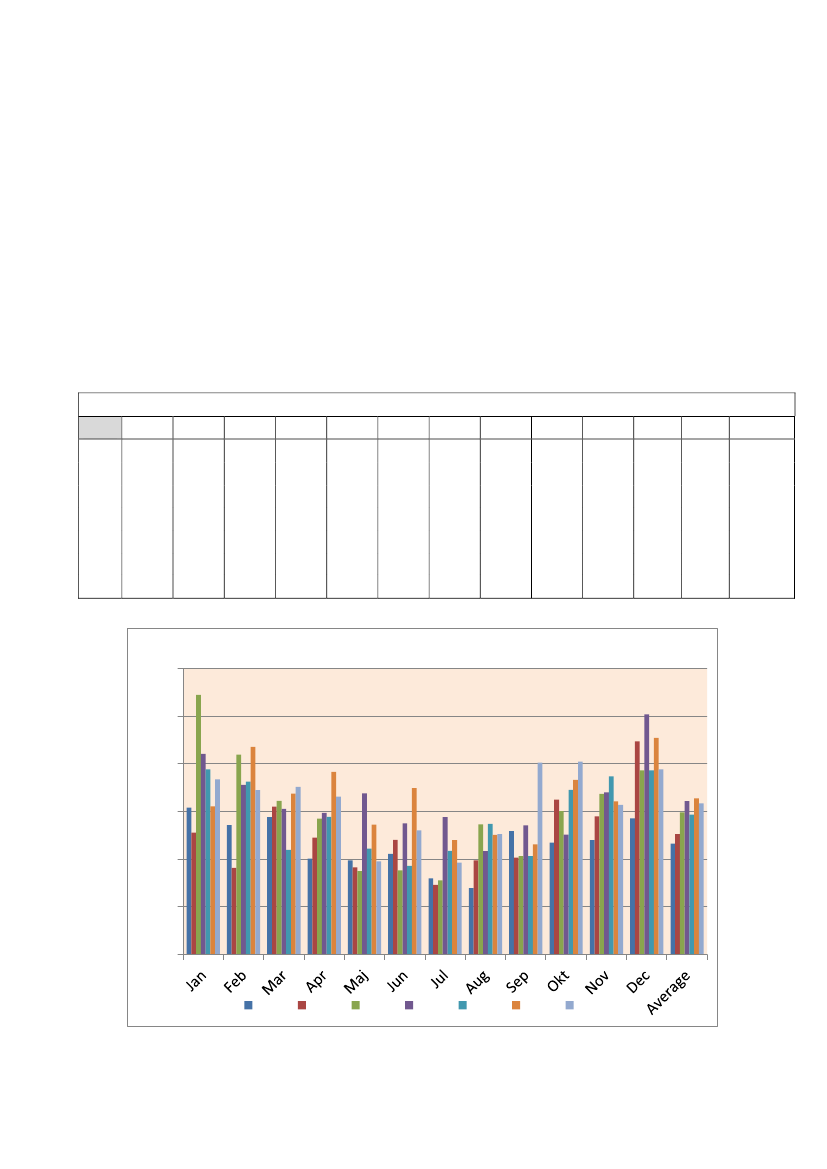Screen dimensions: 827x1169
Task: Click the teal legend swatch
Action: coord(462,1005)
